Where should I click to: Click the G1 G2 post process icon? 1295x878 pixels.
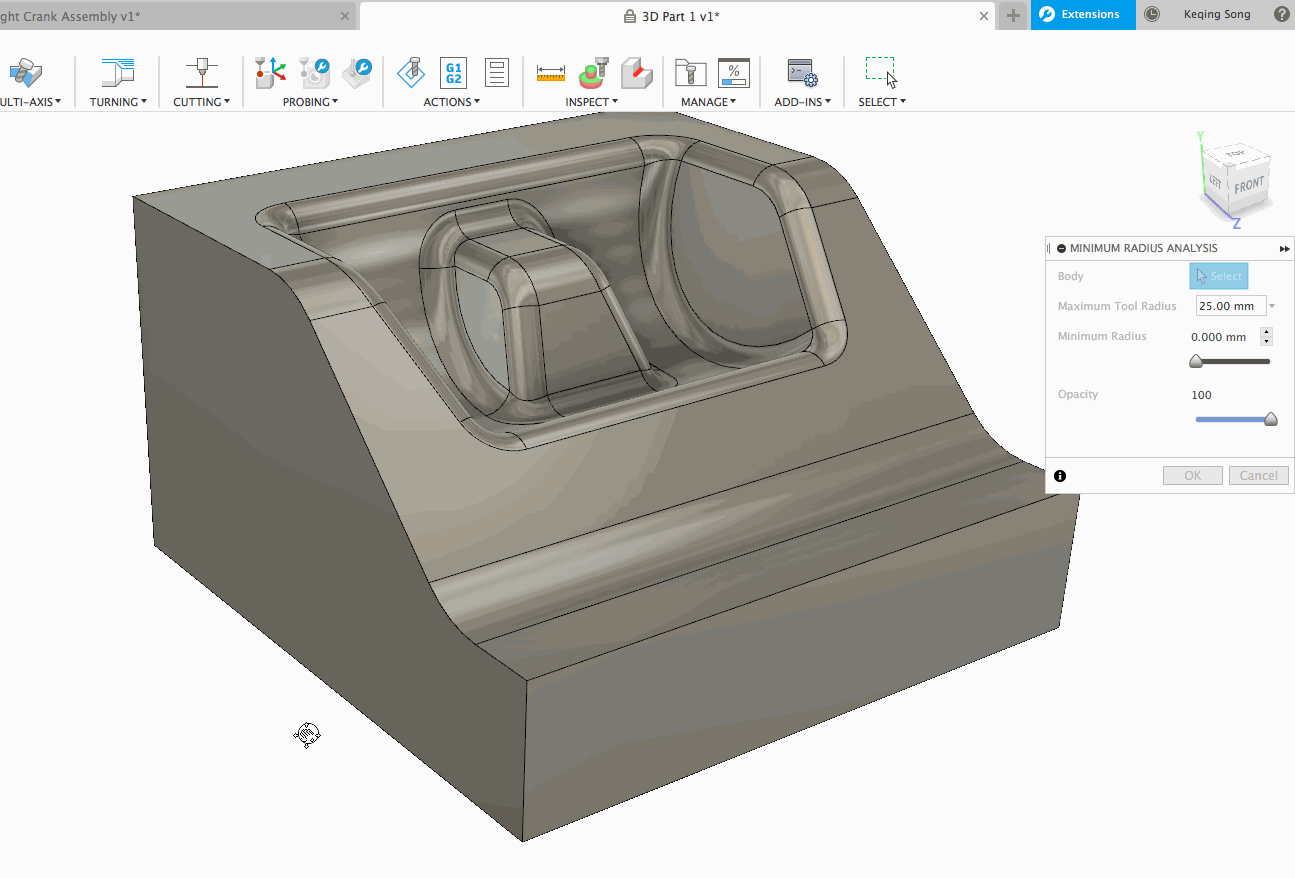point(453,72)
